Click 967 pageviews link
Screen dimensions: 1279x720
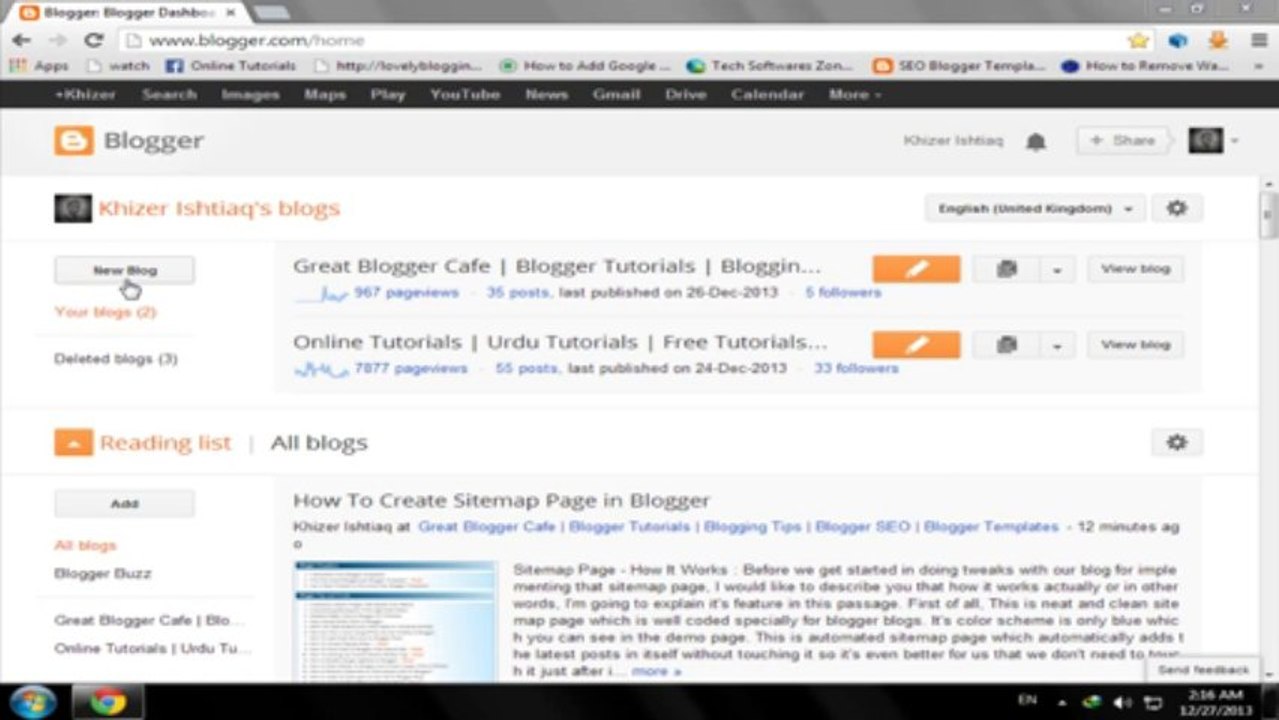point(406,293)
